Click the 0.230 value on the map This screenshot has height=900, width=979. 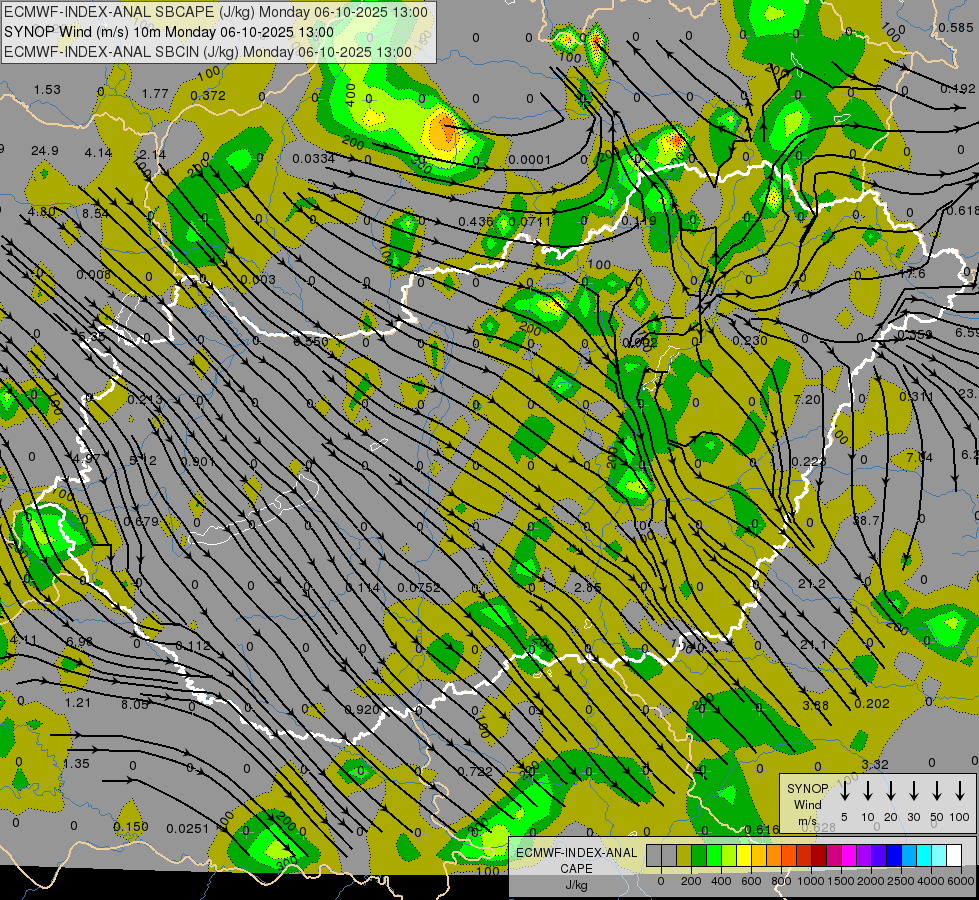(750, 340)
